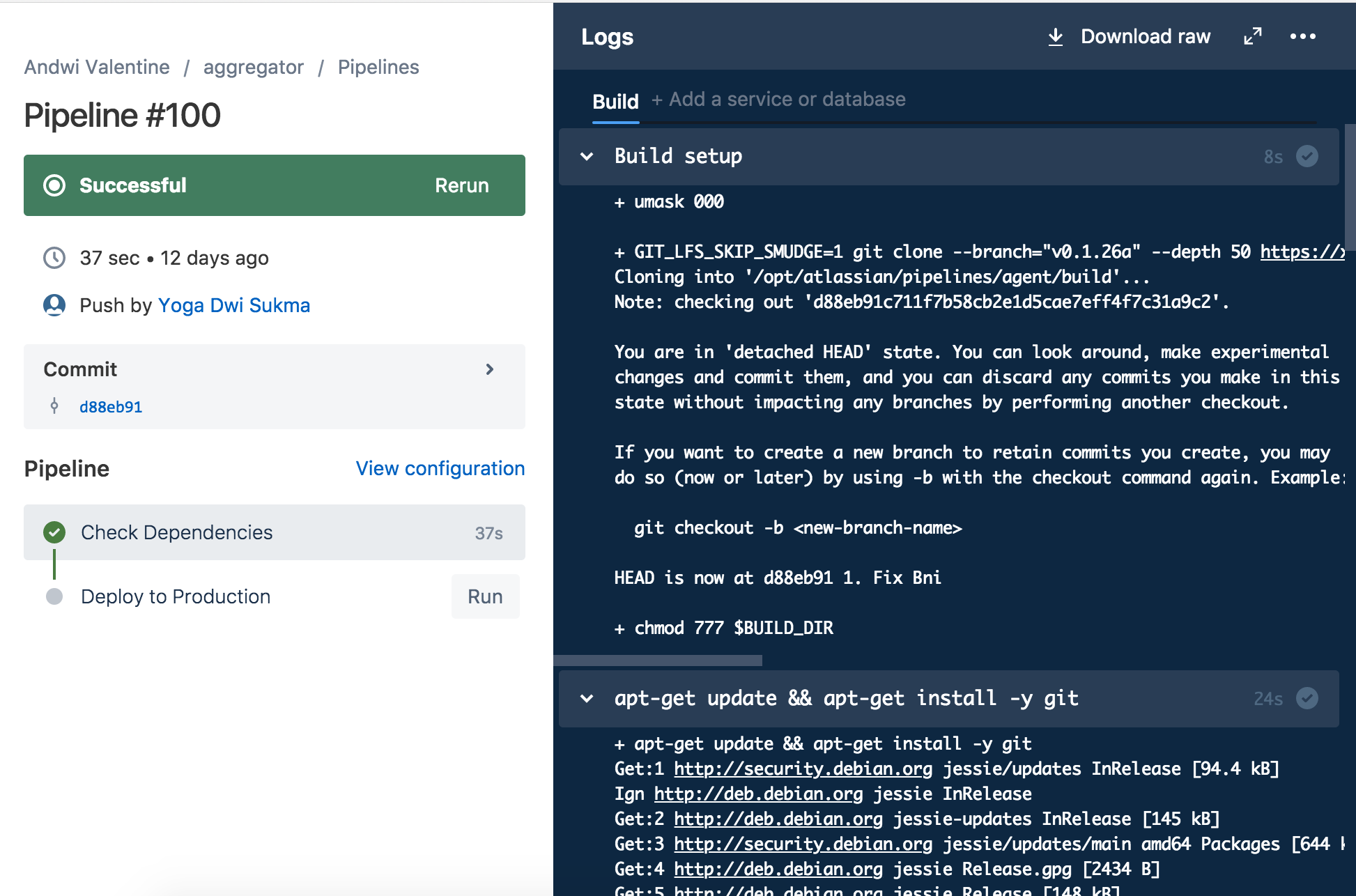Select the grey Deploy to Production status dot

point(54,596)
